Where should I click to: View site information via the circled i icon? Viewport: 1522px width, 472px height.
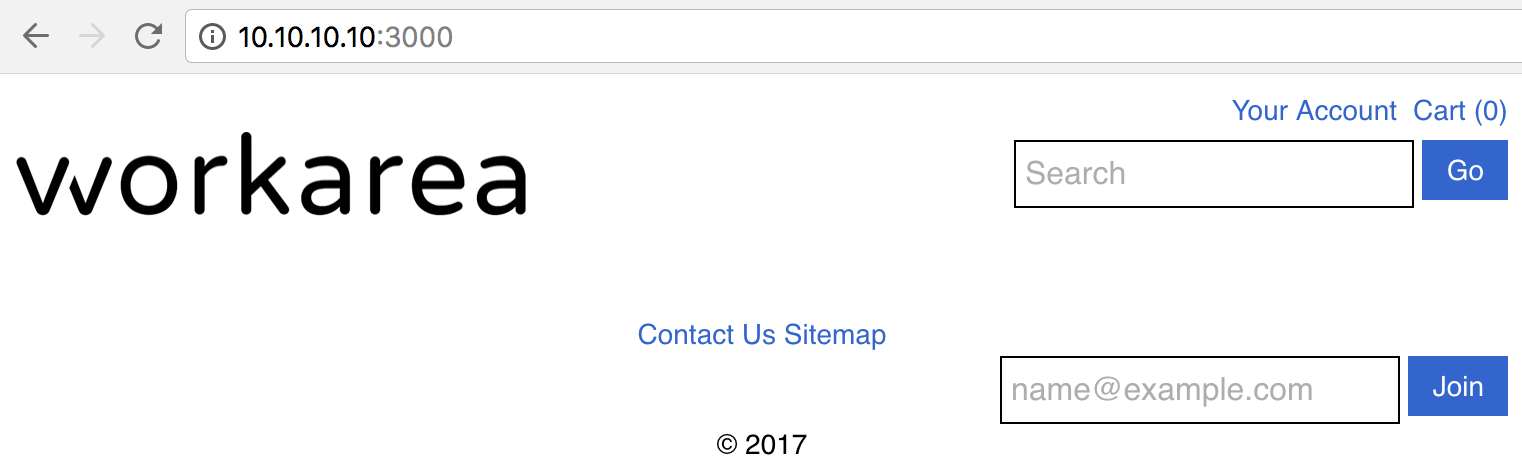[212, 37]
